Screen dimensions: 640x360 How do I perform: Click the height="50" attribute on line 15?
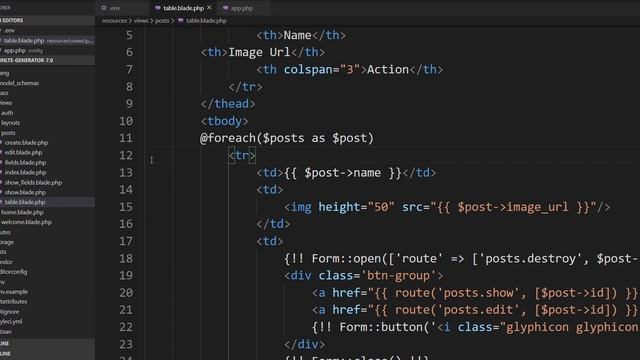(356, 207)
